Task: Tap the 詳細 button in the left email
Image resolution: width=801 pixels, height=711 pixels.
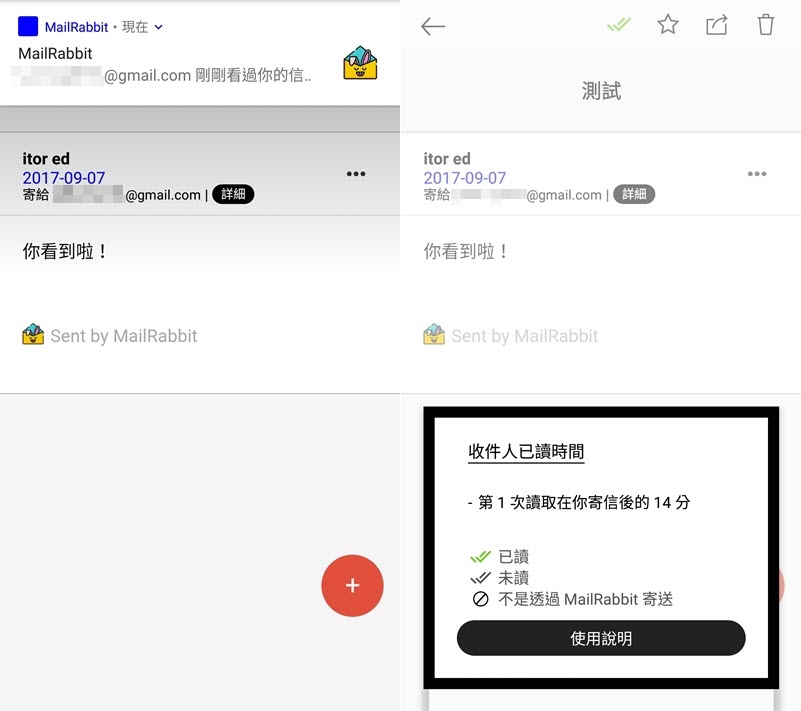Action: (x=233, y=194)
